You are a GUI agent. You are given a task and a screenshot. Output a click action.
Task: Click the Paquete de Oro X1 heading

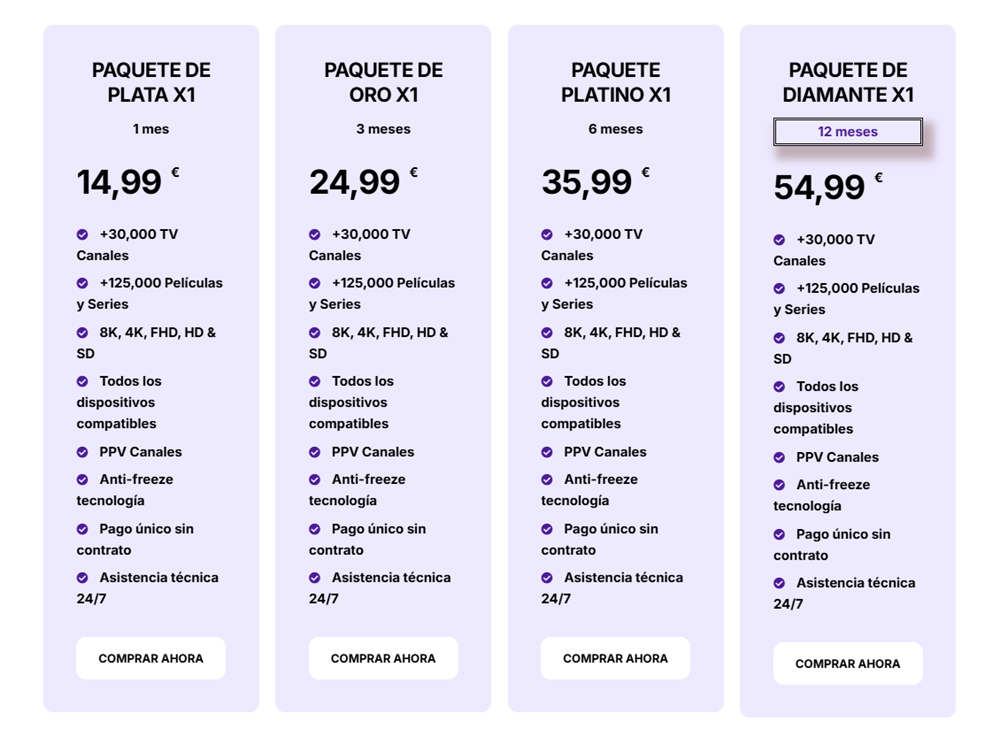(x=383, y=83)
